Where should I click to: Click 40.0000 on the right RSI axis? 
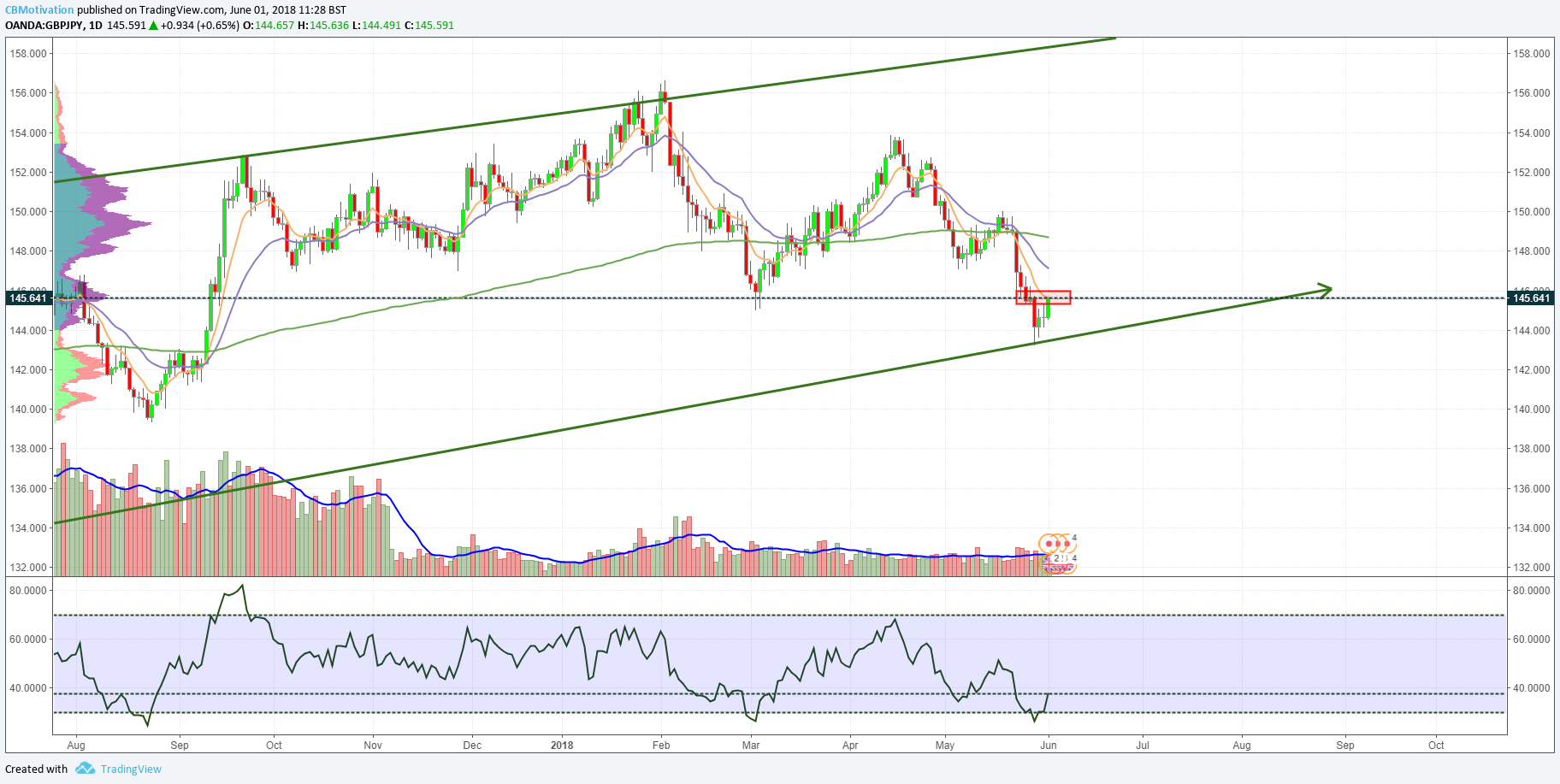1531,688
